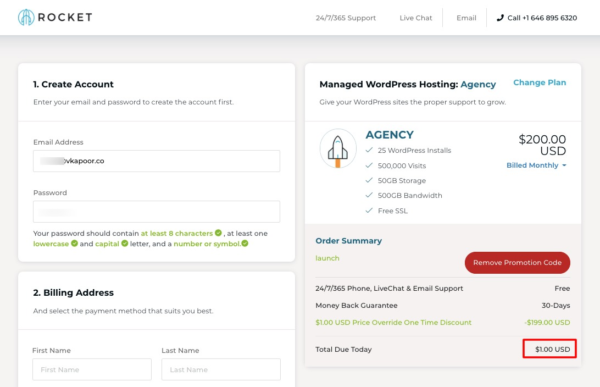
Task: Click the 'Money Back Guarantee' row label
Action: [x=356, y=305]
